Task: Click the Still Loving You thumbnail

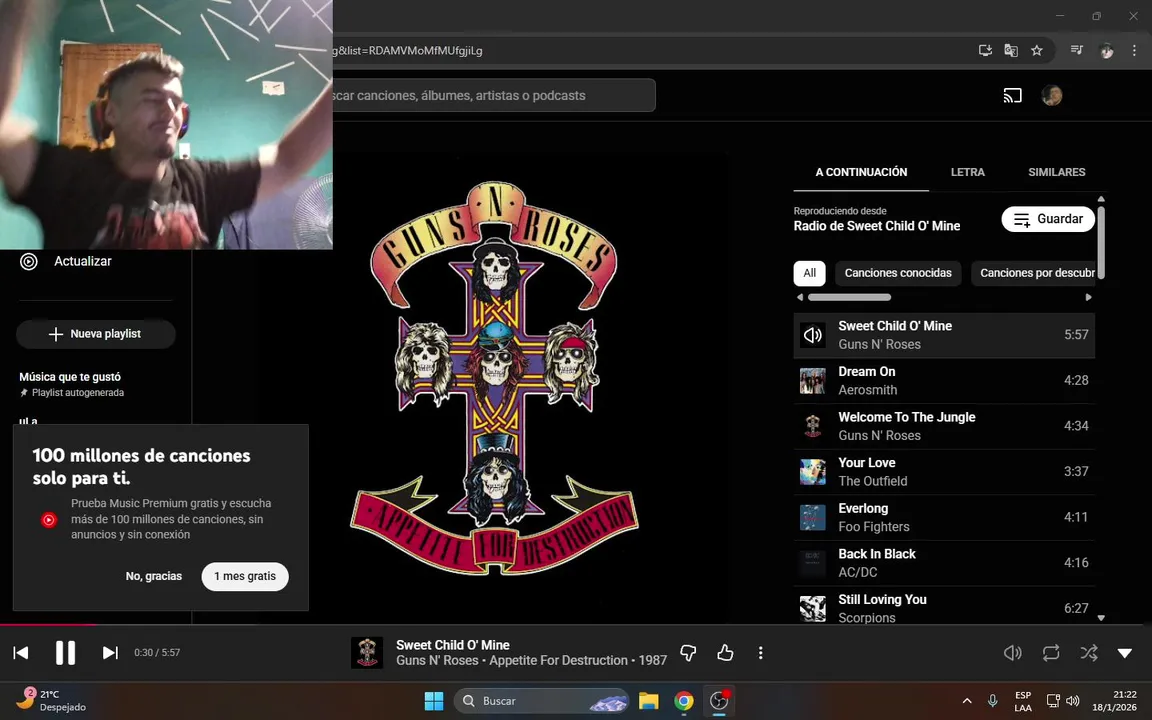Action: pos(813,608)
